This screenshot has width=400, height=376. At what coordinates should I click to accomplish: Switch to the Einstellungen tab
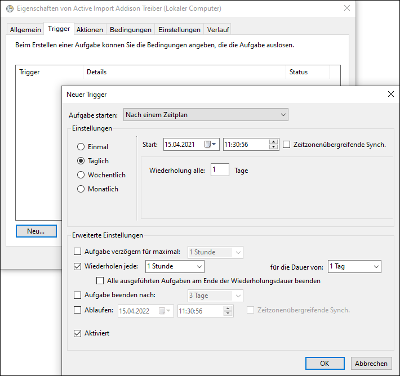(179, 30)
